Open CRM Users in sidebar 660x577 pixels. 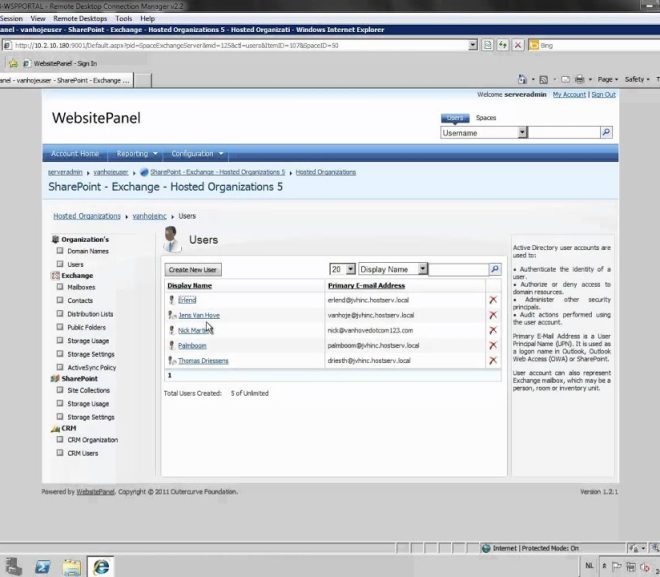click(82, 453)
